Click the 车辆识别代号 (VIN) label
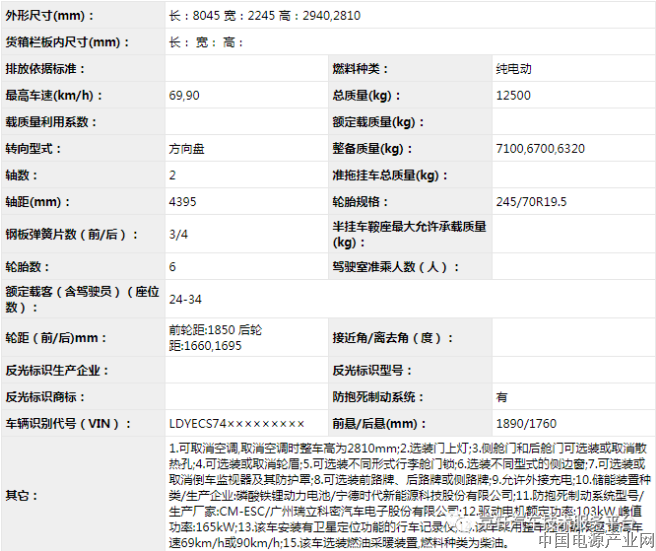This screenshot has height=551, width=656. coord(68,423)
